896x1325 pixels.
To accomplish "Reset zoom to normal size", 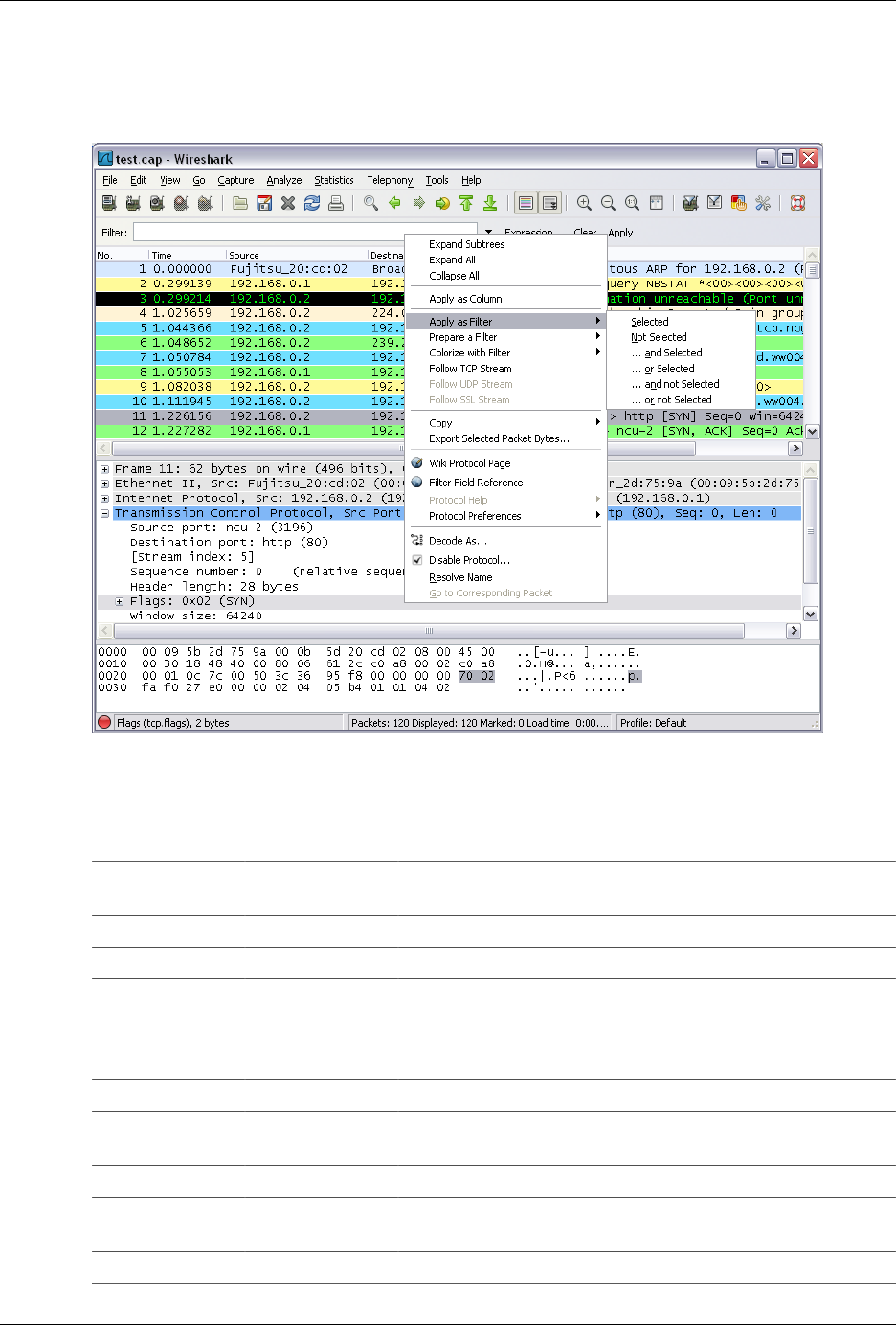I will pos(632,203).
